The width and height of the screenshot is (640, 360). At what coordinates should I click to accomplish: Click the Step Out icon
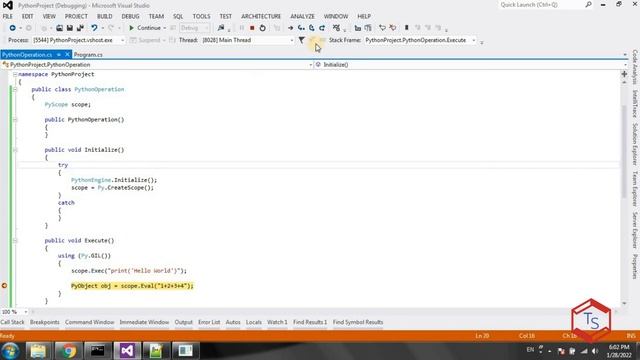pyautogui.click(x=322, y=28)
